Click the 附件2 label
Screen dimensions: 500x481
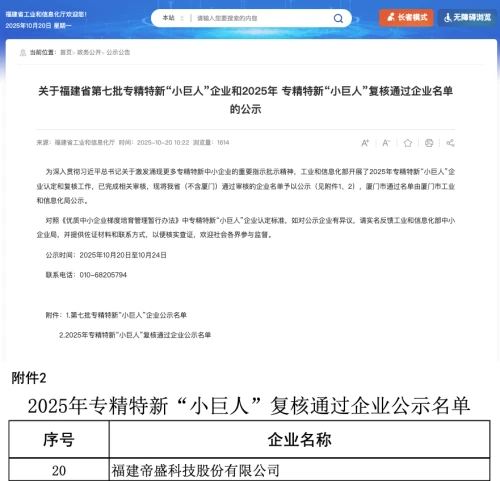tap(29, 378)
